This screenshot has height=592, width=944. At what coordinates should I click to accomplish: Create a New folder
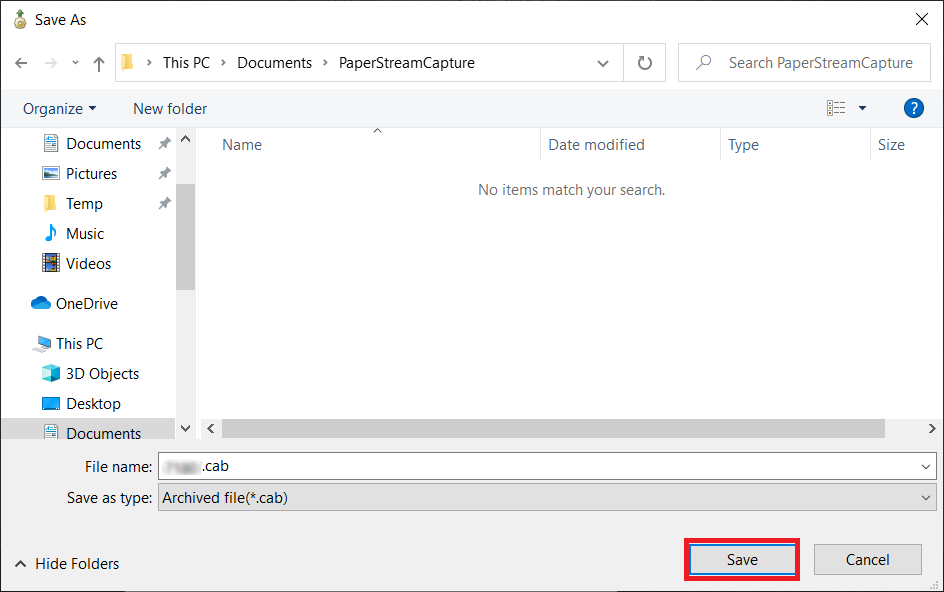point(170,108)
